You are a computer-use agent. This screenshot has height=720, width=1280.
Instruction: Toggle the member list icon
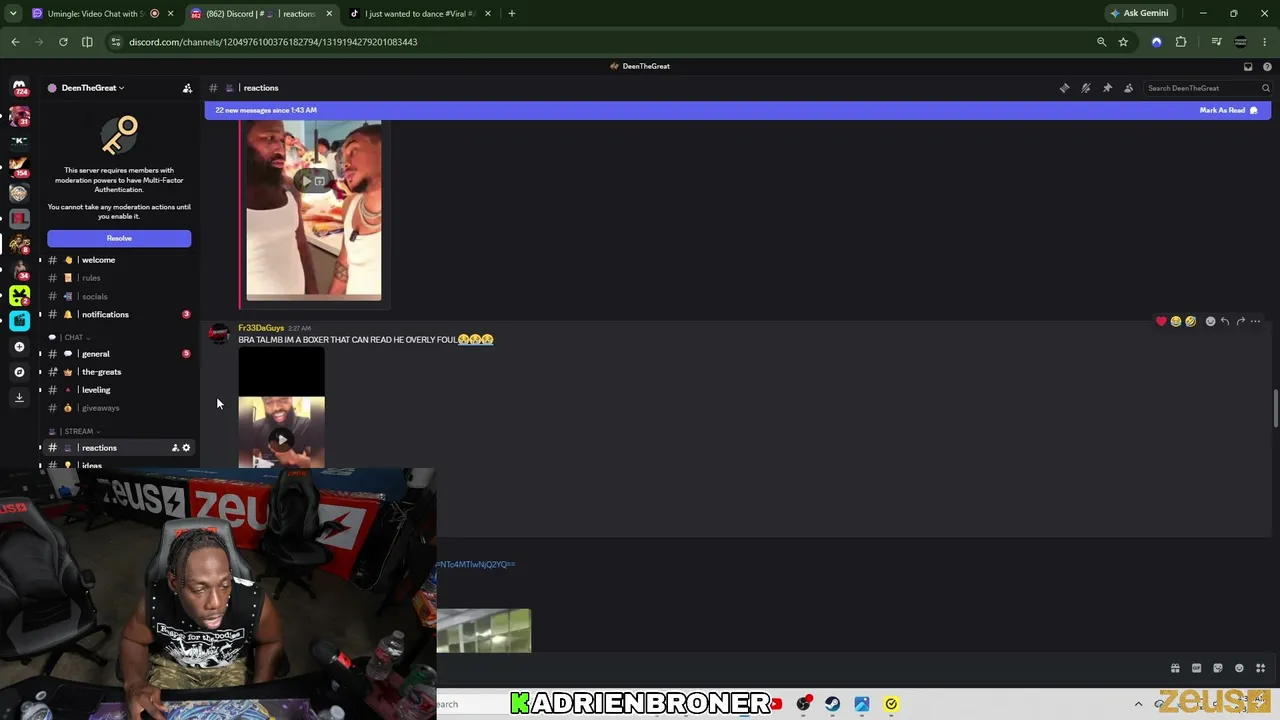1128,88
